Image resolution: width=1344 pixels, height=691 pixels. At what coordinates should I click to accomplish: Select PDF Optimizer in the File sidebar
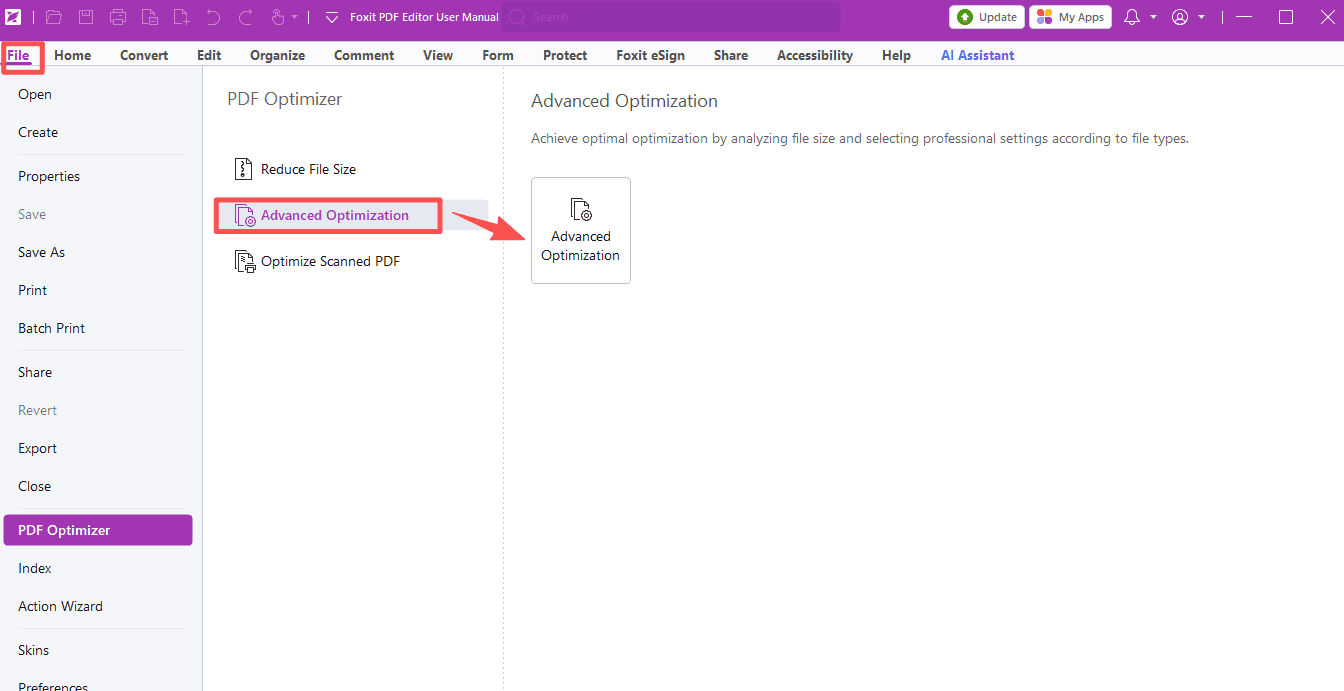(98, 530)
